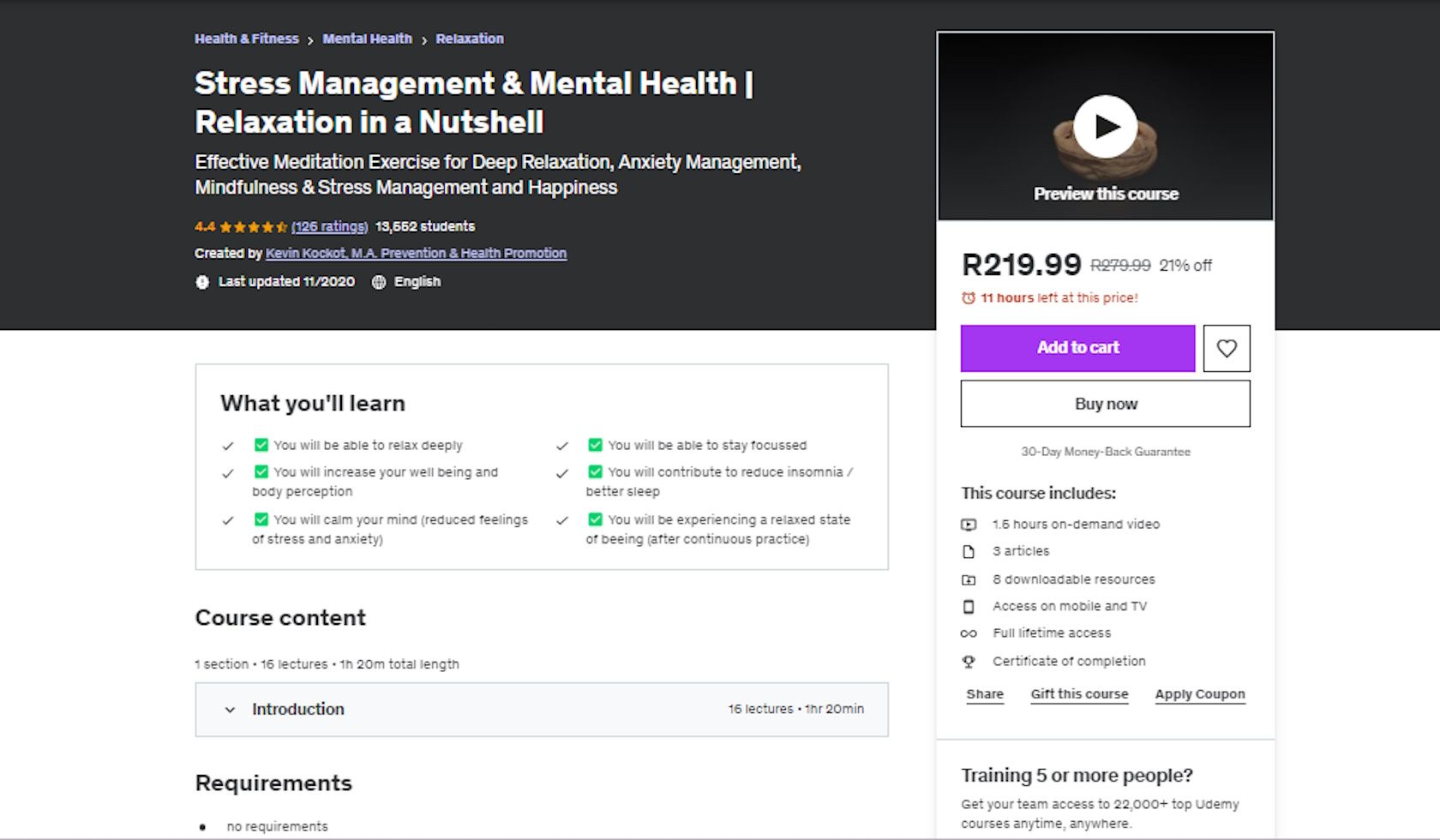Play the course preview video
Viewport: 1440px width, 840px height.
pos(1105,126)
